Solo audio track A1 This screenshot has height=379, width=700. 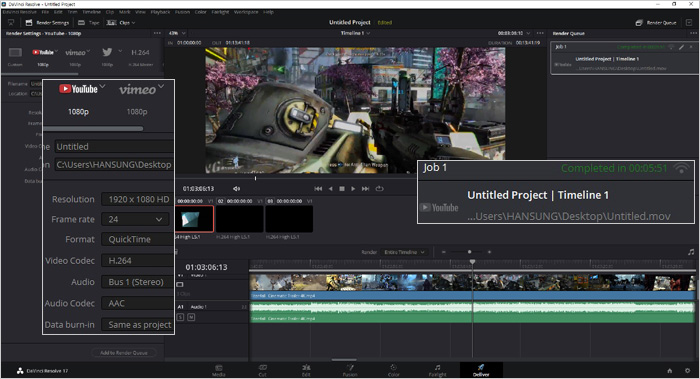[180, 317]
